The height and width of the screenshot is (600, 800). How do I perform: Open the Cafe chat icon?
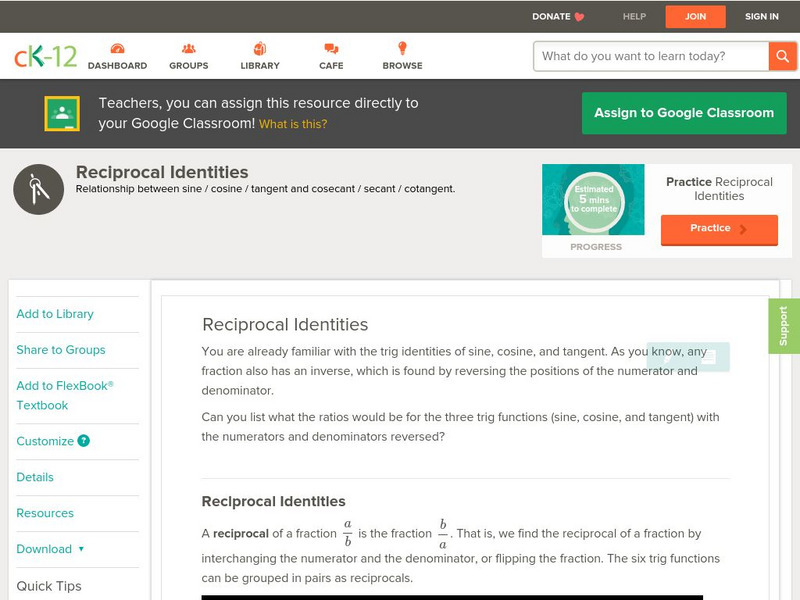coord(331,49)
